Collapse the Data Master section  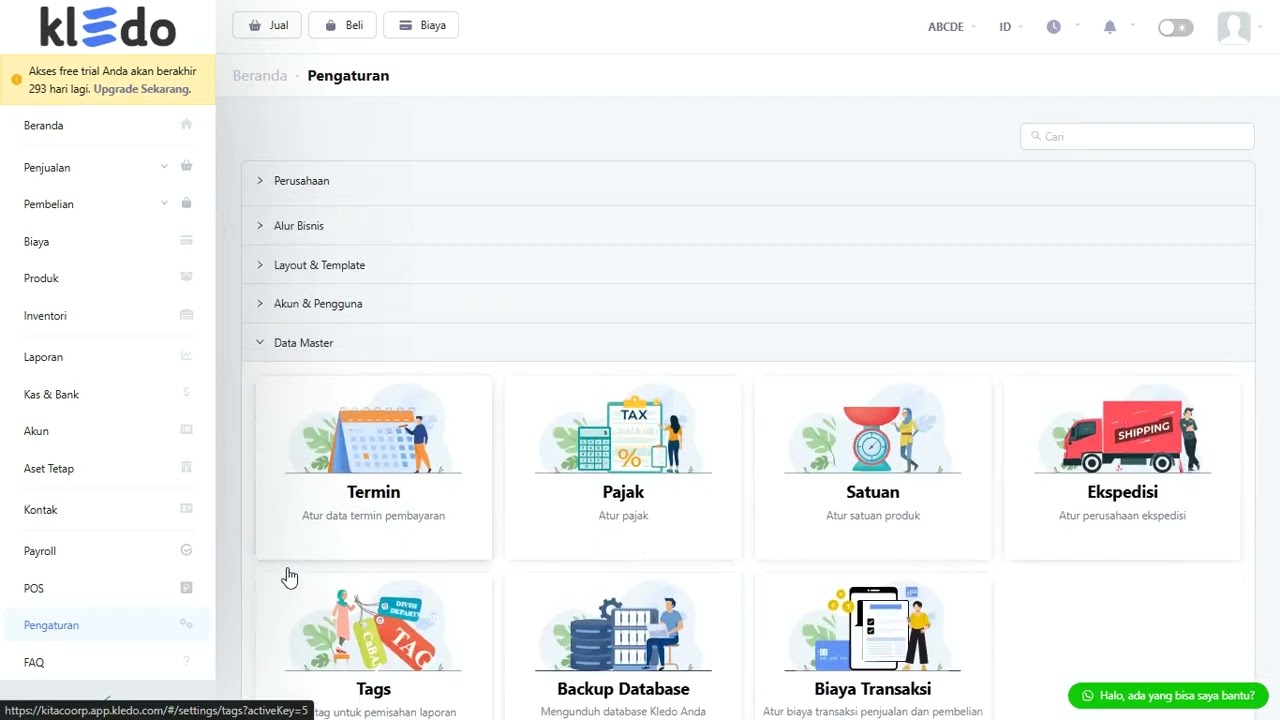coord(748,342)
